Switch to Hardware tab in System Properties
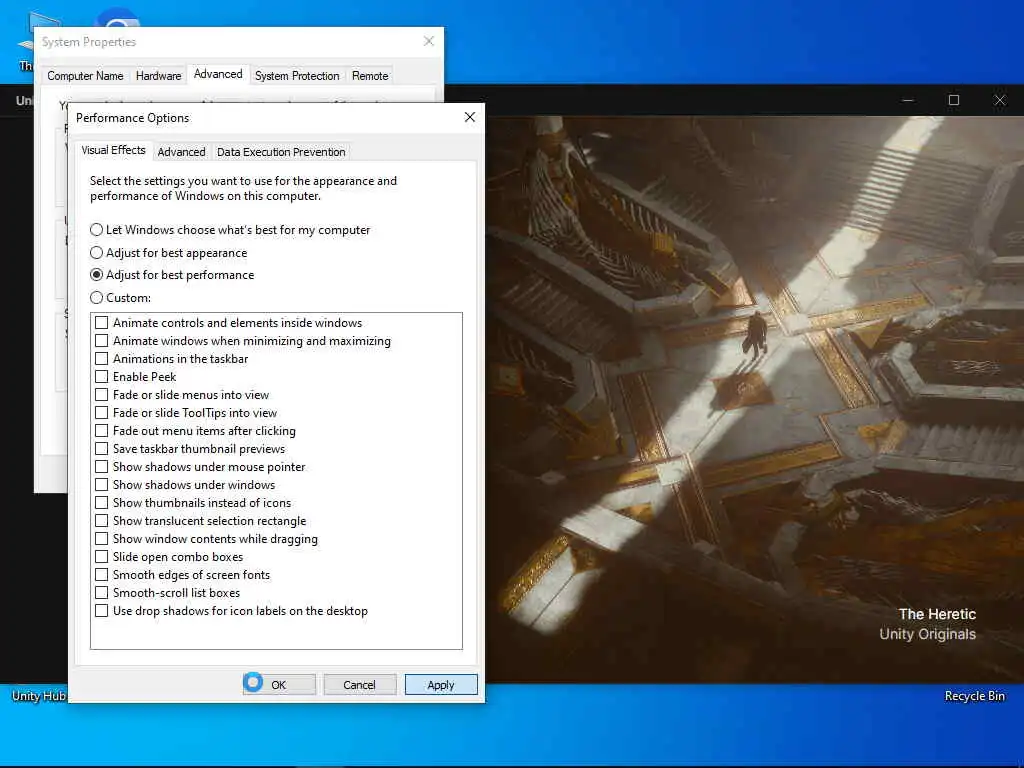Screen dimensions: 1024x768 point(159,76)
